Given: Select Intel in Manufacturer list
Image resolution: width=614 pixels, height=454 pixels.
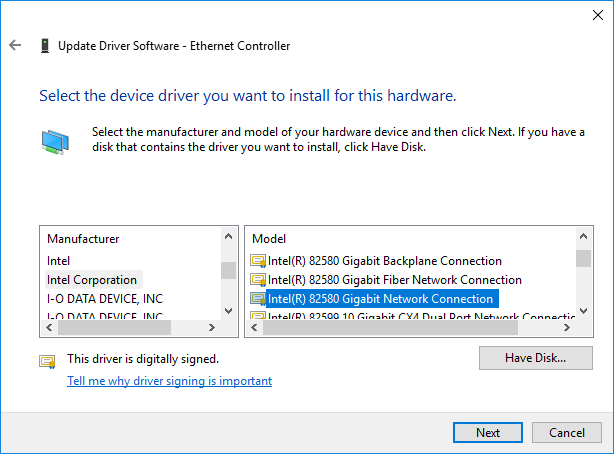Looking at the screenshot, I should click(58, 261).
